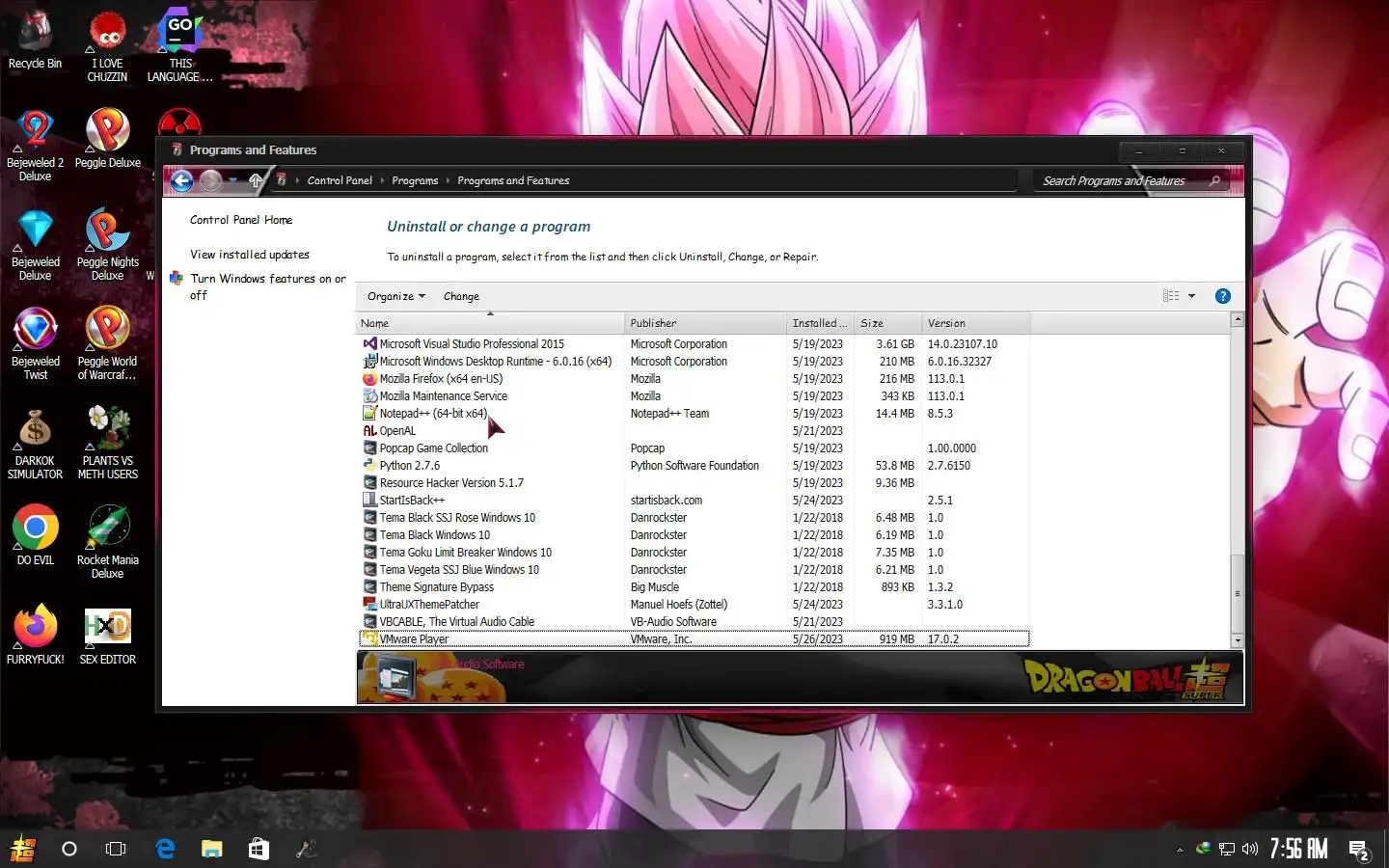Open View installed updates link
Screen dimensions: 1389x868
pos(250,255)
